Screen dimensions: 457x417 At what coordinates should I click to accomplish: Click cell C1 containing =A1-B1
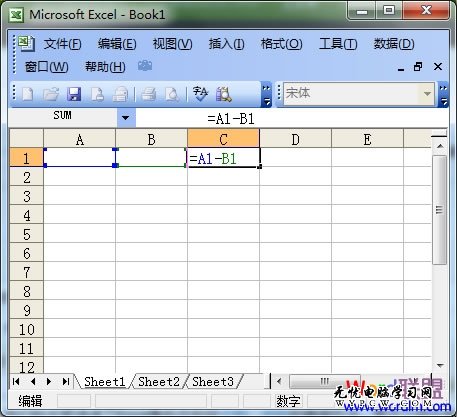coord(223,158)
